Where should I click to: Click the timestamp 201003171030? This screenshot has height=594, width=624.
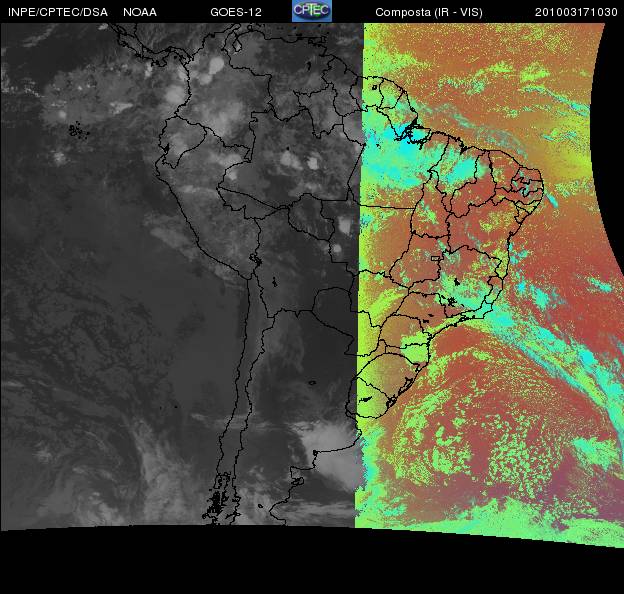point(576,12)
